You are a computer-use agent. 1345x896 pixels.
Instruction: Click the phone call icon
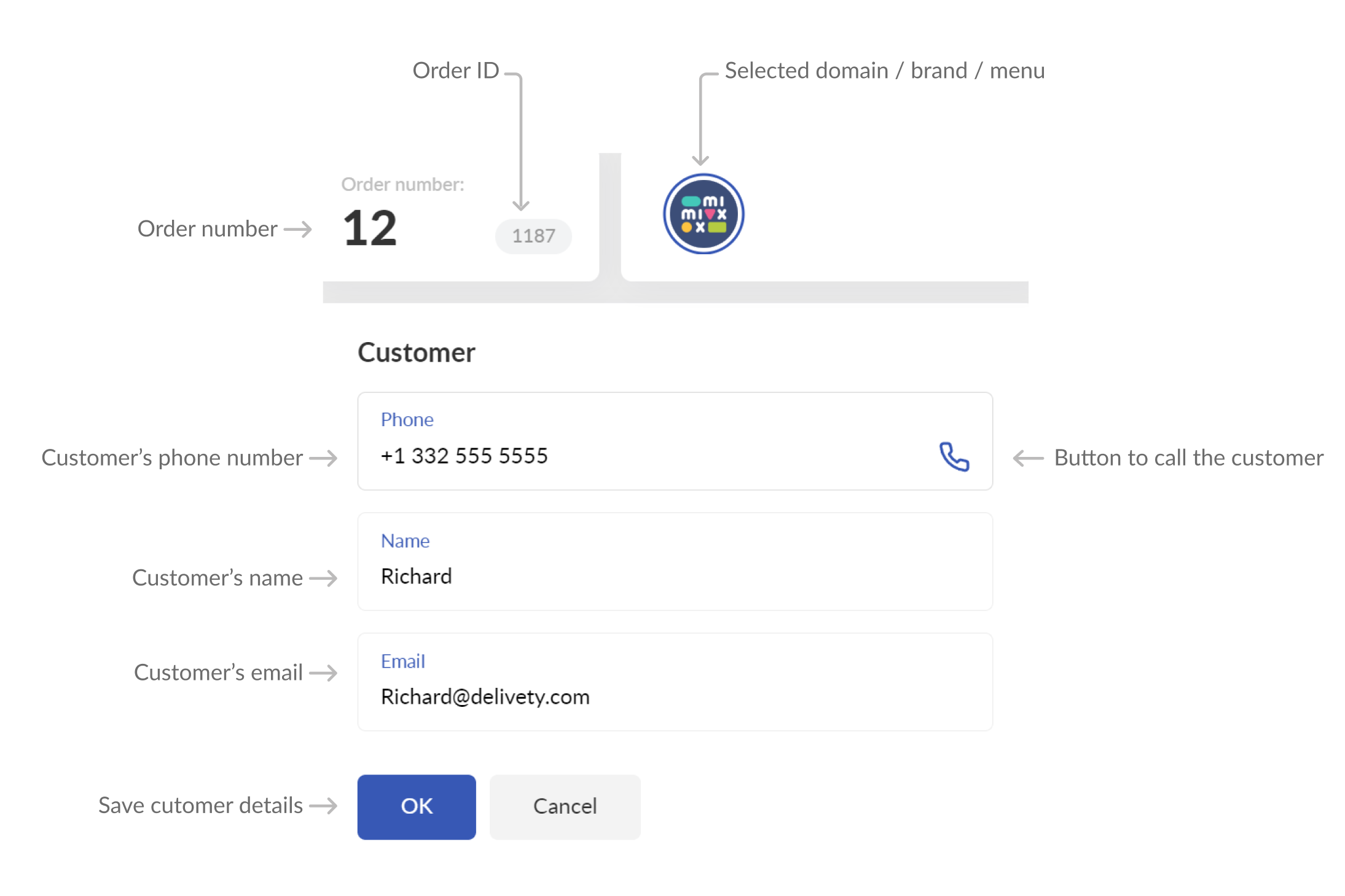(954, 456)
